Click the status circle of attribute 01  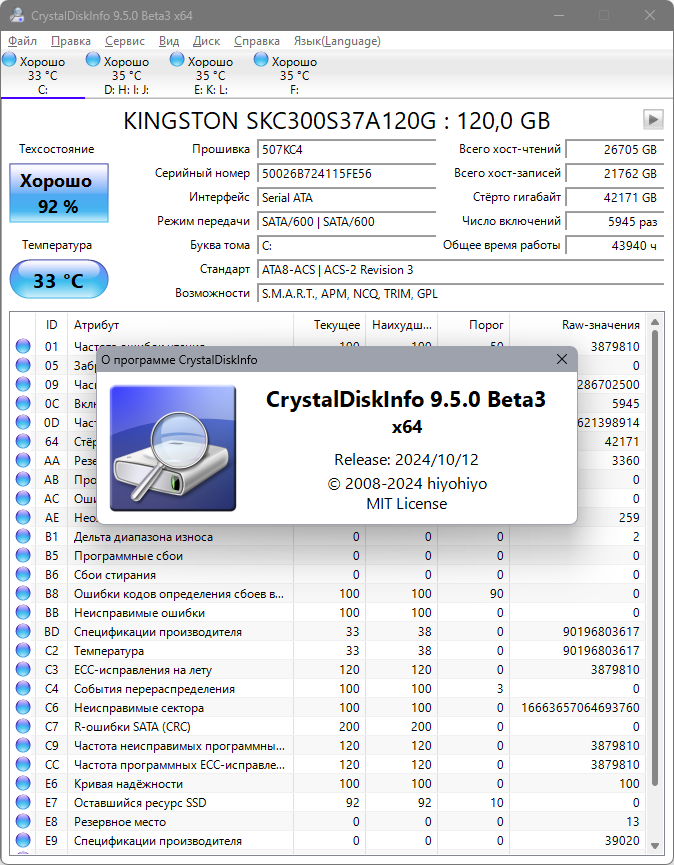click(23, 346)
